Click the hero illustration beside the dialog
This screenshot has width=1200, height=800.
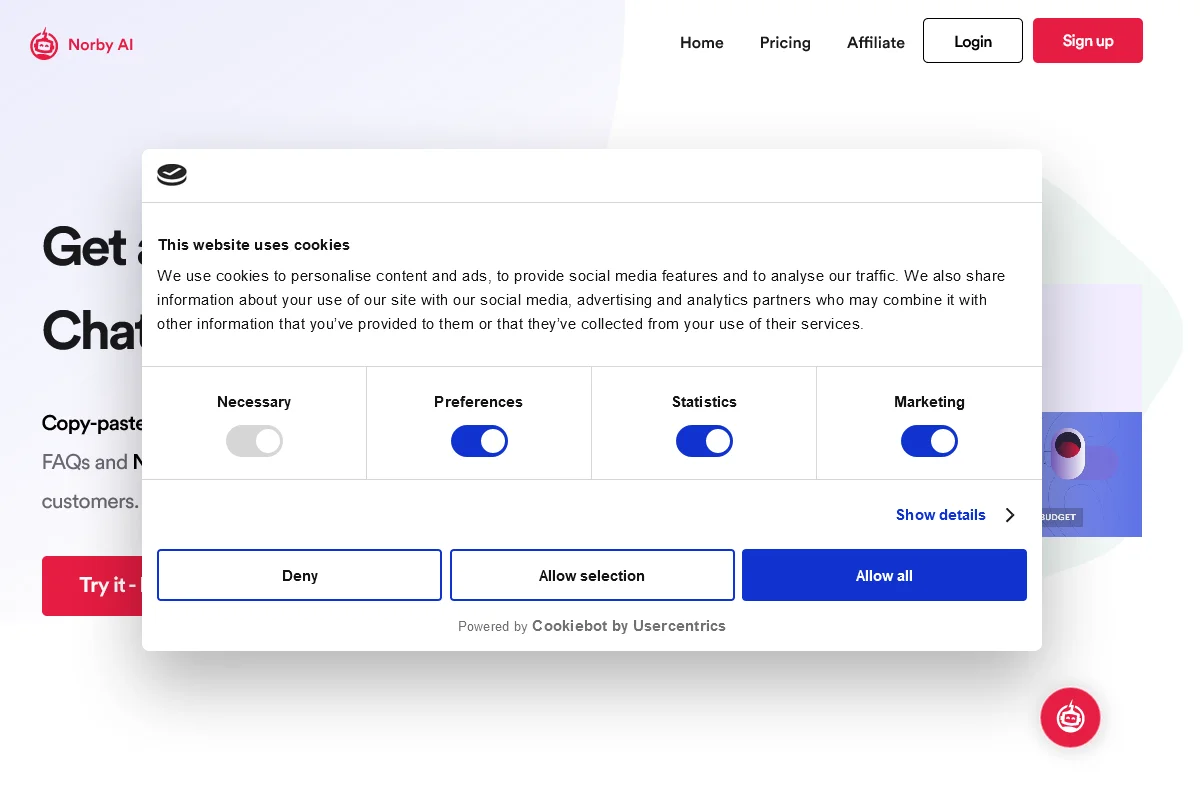pos(1092,470)
